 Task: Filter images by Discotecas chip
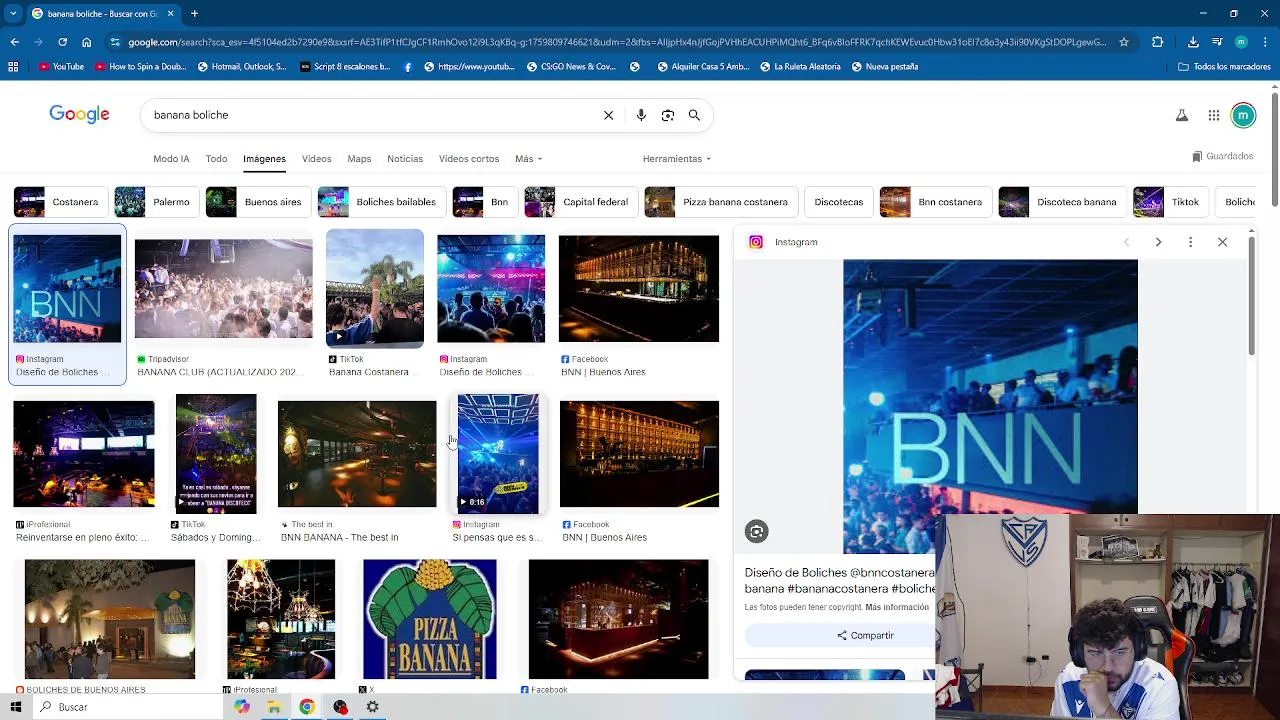point(838,202)
